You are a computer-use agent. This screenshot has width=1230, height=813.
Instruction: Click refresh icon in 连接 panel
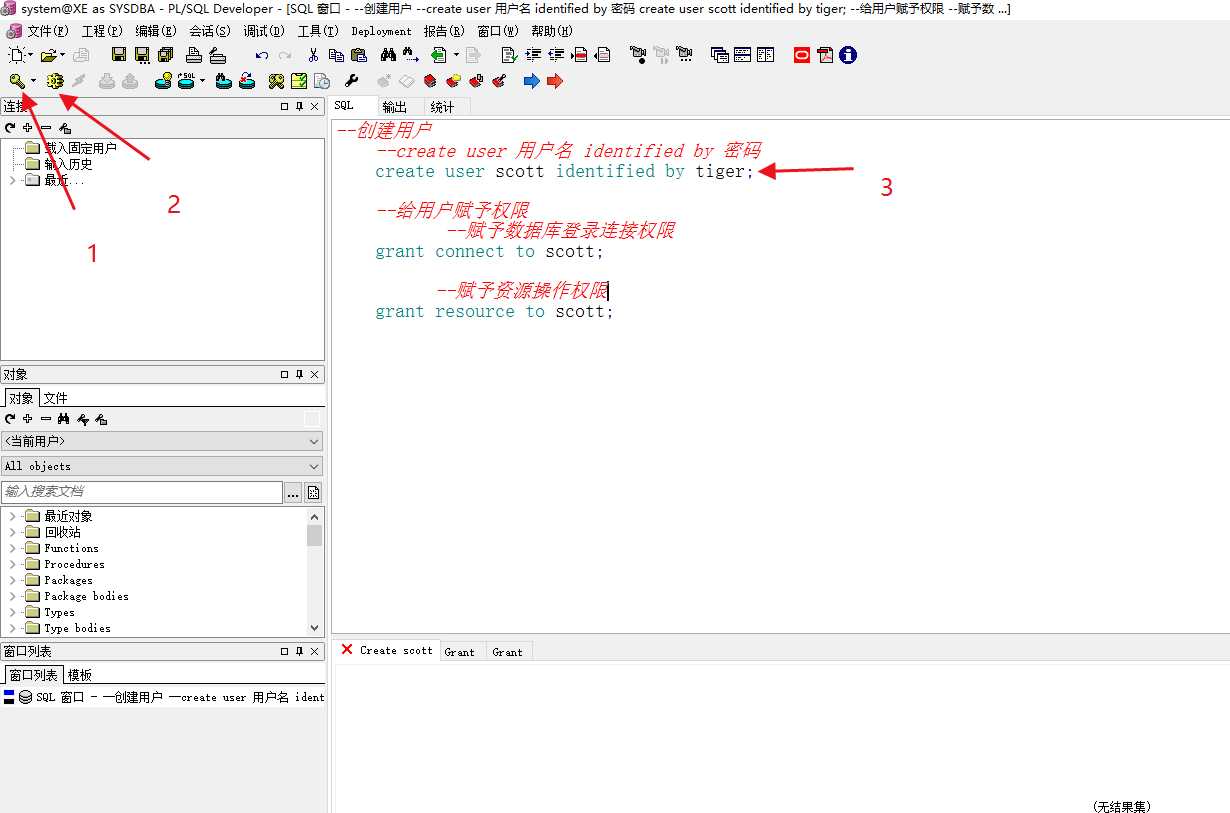pos(10,128)
